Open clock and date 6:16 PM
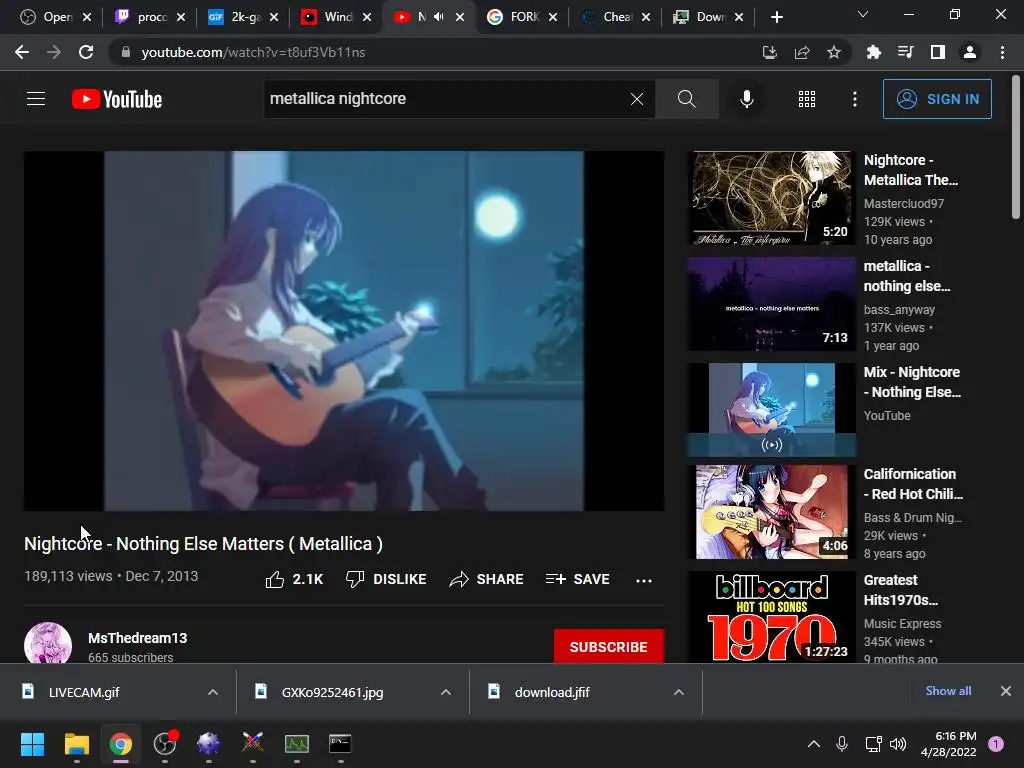The image size is (1024, 768). tap(949, 744)
